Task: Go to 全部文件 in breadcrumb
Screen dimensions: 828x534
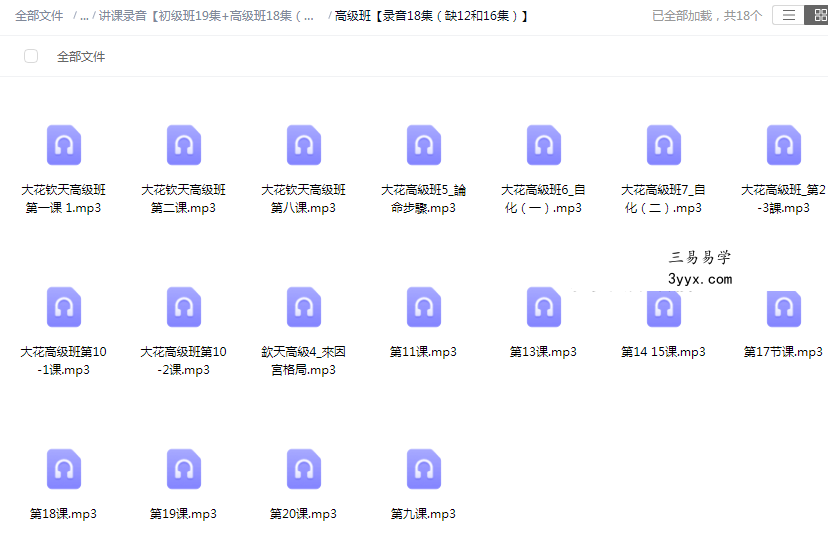Action: [39, 16]
